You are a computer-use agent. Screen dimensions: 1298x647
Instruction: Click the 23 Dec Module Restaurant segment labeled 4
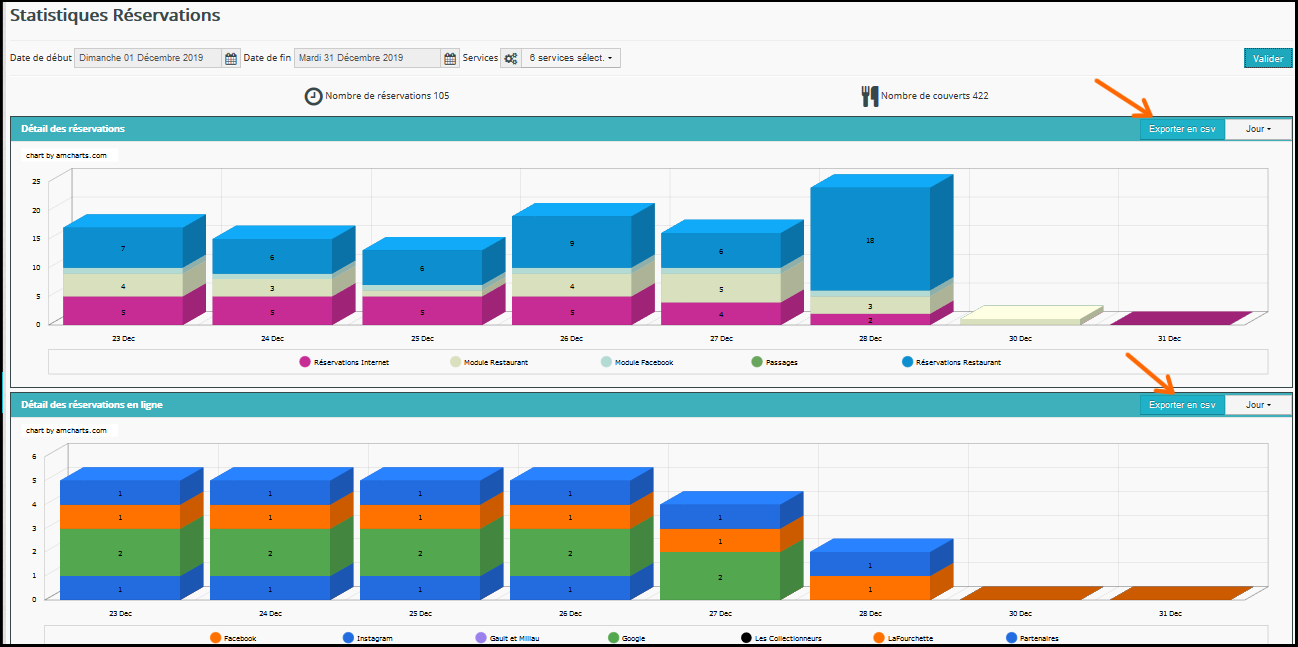(x=123, y=286)
